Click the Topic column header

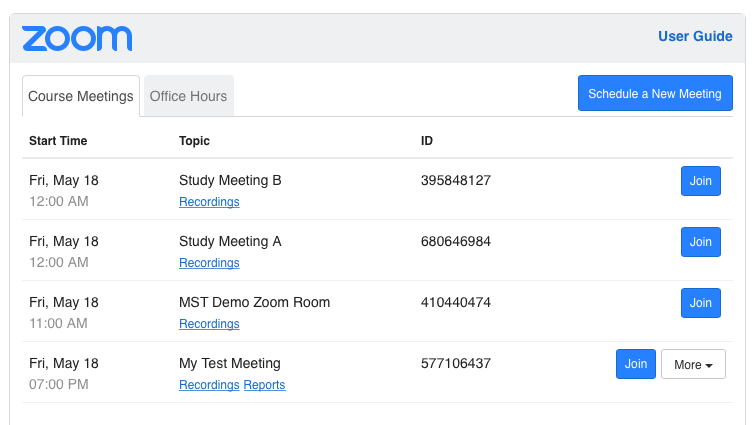pos(194,141)
